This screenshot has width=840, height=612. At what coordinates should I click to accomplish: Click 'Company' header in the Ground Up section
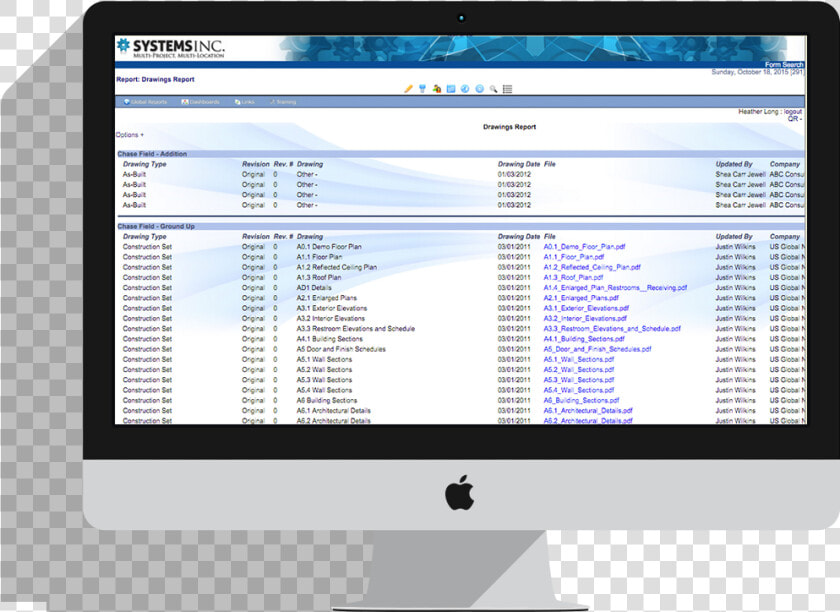785,236
